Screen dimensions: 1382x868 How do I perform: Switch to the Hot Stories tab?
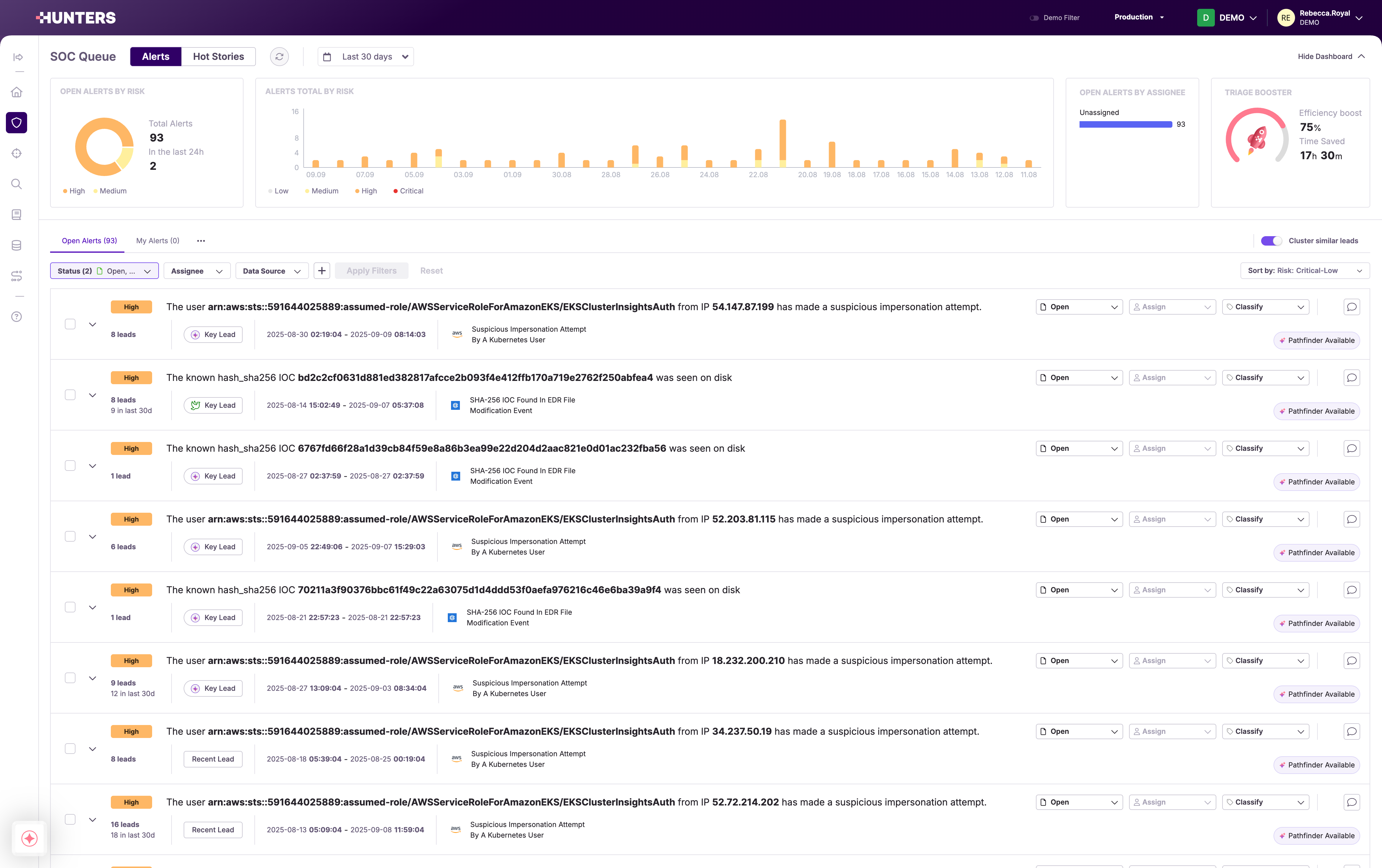click(218, 56)
